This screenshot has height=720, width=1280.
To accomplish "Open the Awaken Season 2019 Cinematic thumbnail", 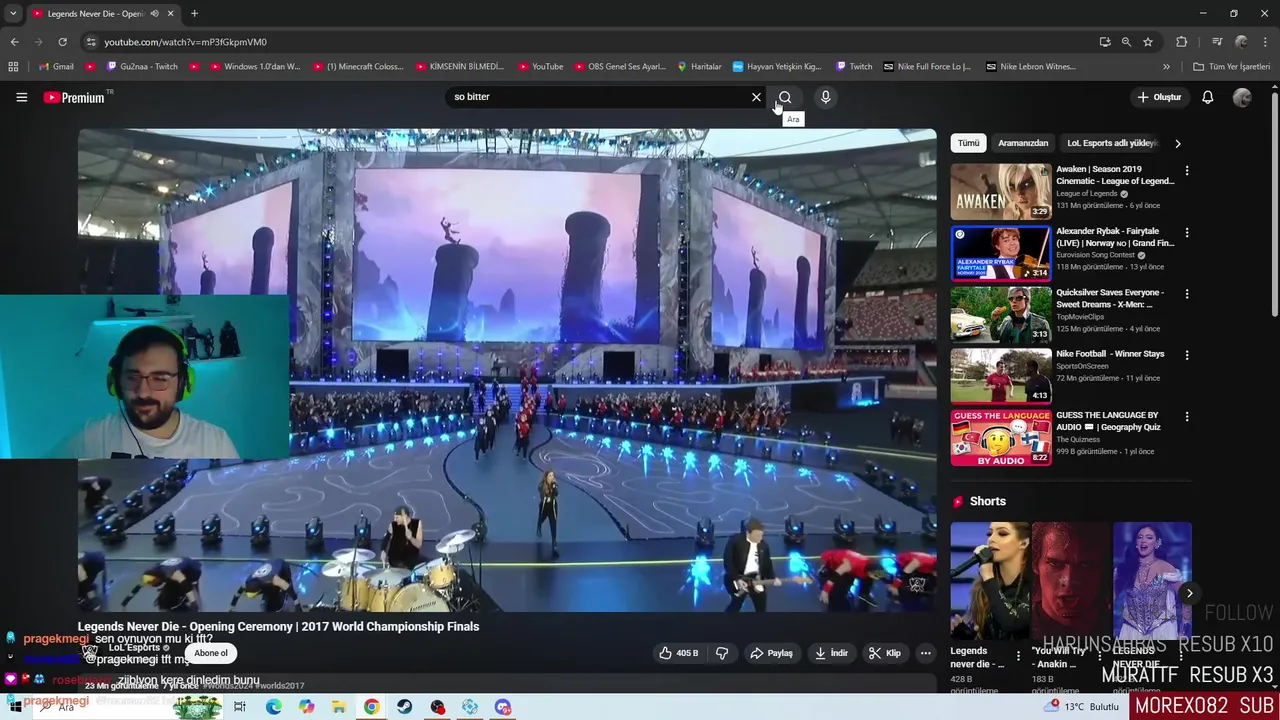I will click(x=1001, y=192).
